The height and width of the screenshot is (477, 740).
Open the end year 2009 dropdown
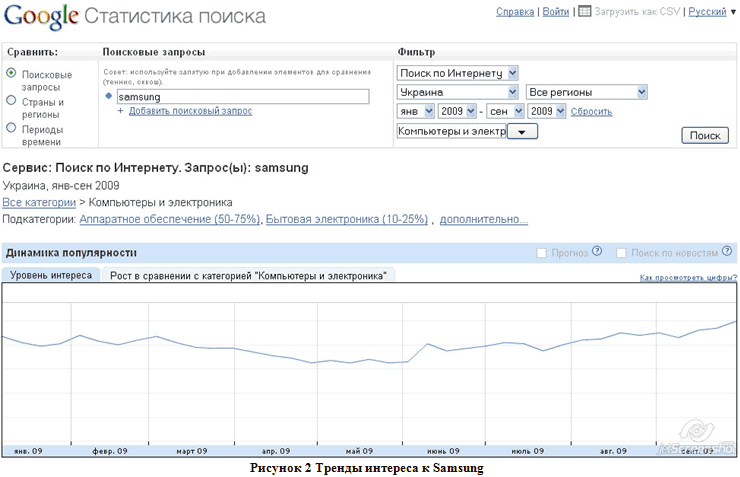point(547,111)
